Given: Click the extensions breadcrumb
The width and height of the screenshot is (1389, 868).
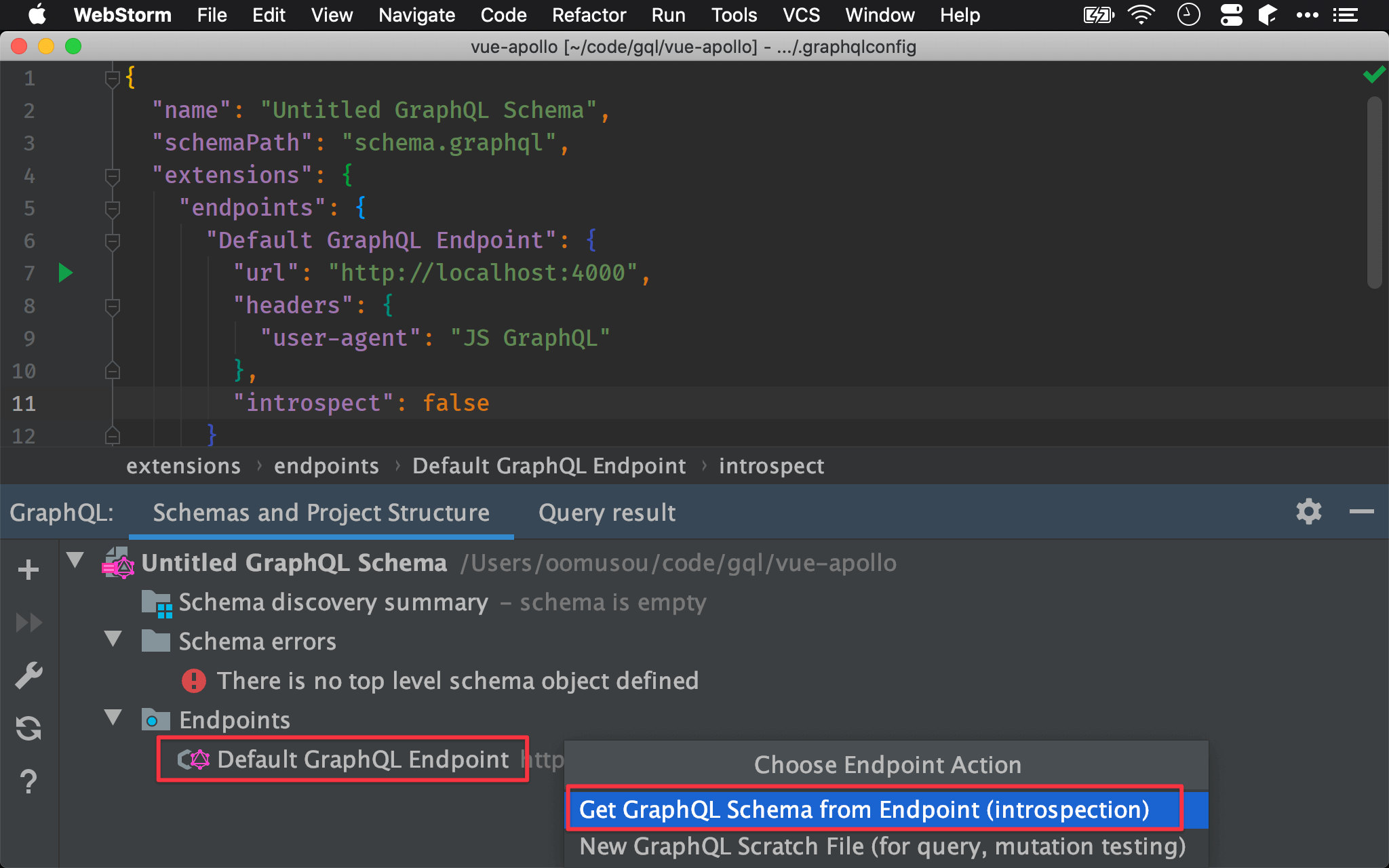Looking at the screenshot, I should pos(183,466).
